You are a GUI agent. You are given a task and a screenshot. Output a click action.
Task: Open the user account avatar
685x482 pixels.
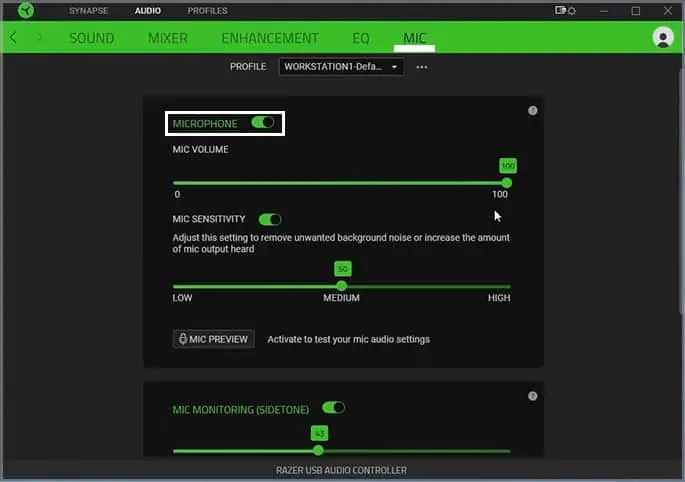[662, 38]
